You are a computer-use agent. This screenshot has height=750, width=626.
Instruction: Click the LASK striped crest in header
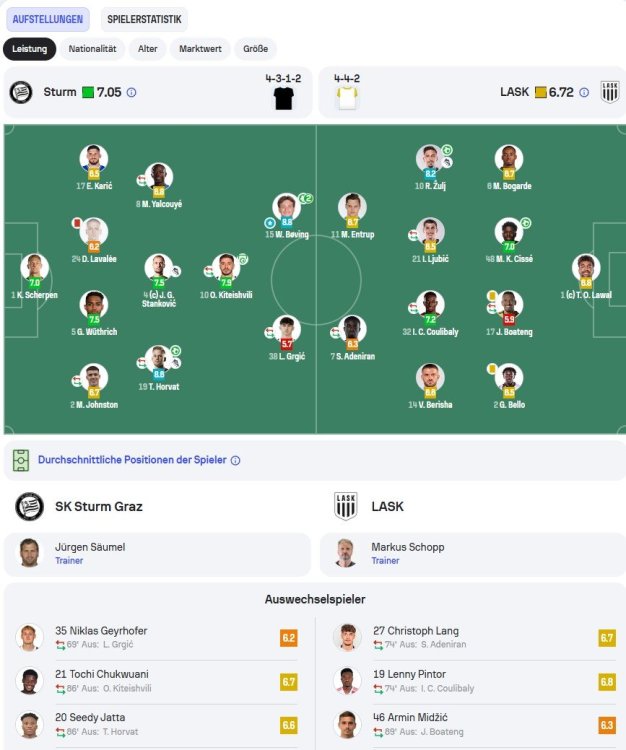click(610, 92)
